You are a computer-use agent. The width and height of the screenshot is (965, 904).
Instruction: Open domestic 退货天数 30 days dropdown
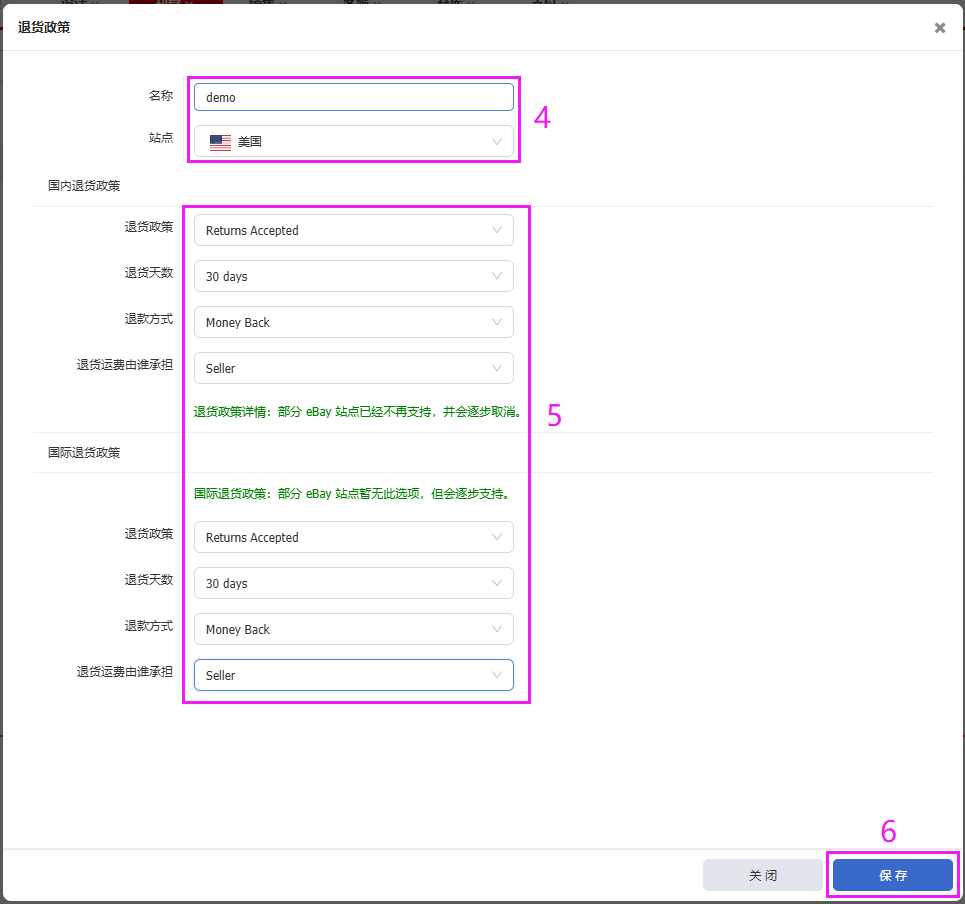[x=354, y=276]
